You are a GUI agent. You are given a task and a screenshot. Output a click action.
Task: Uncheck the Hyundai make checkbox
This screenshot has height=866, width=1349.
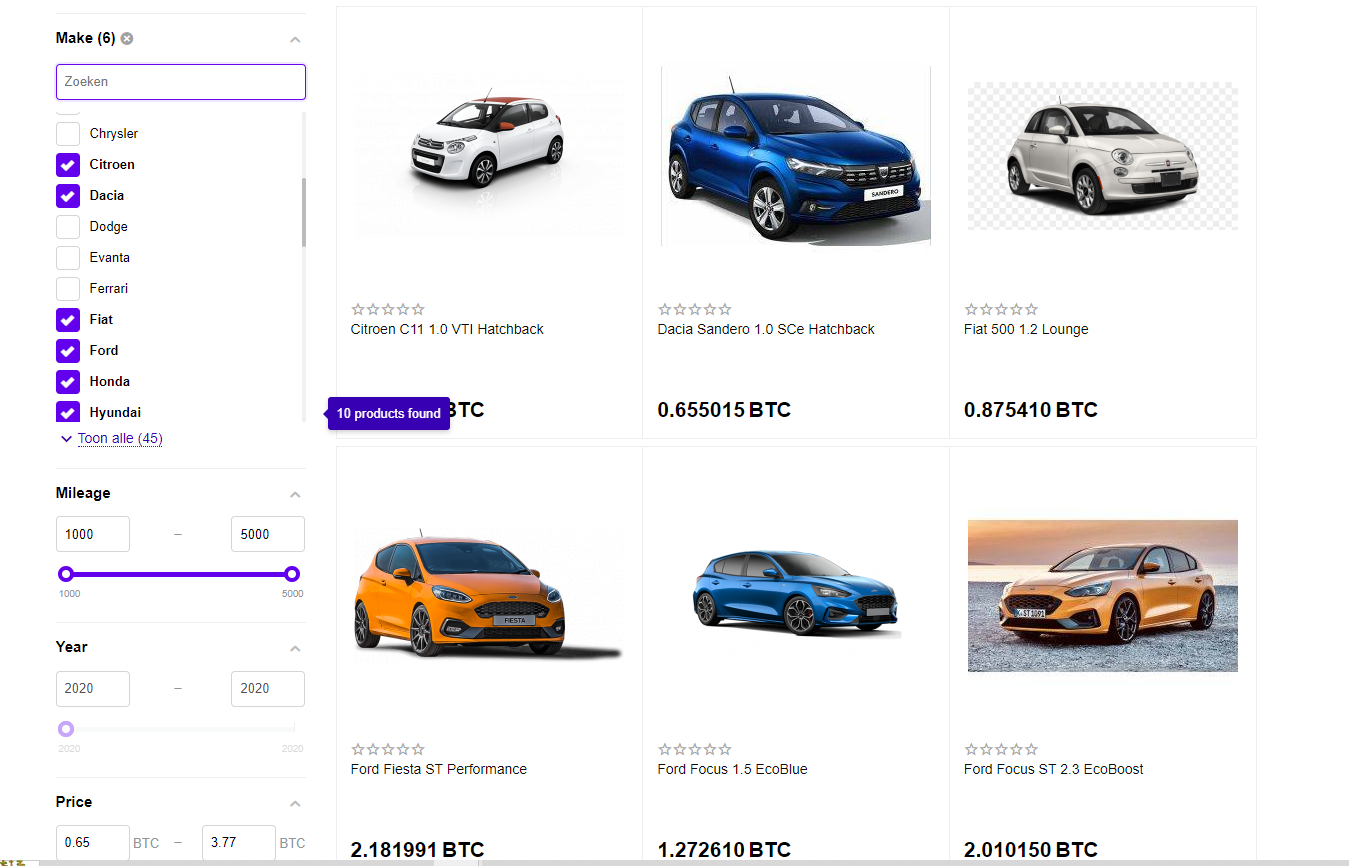(x=68, y=412)
